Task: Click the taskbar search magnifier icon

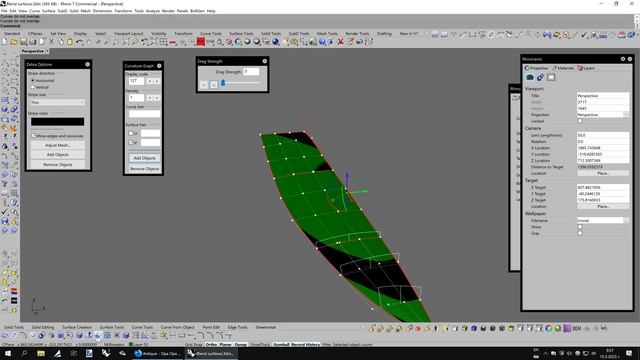Action: [24, 353]
